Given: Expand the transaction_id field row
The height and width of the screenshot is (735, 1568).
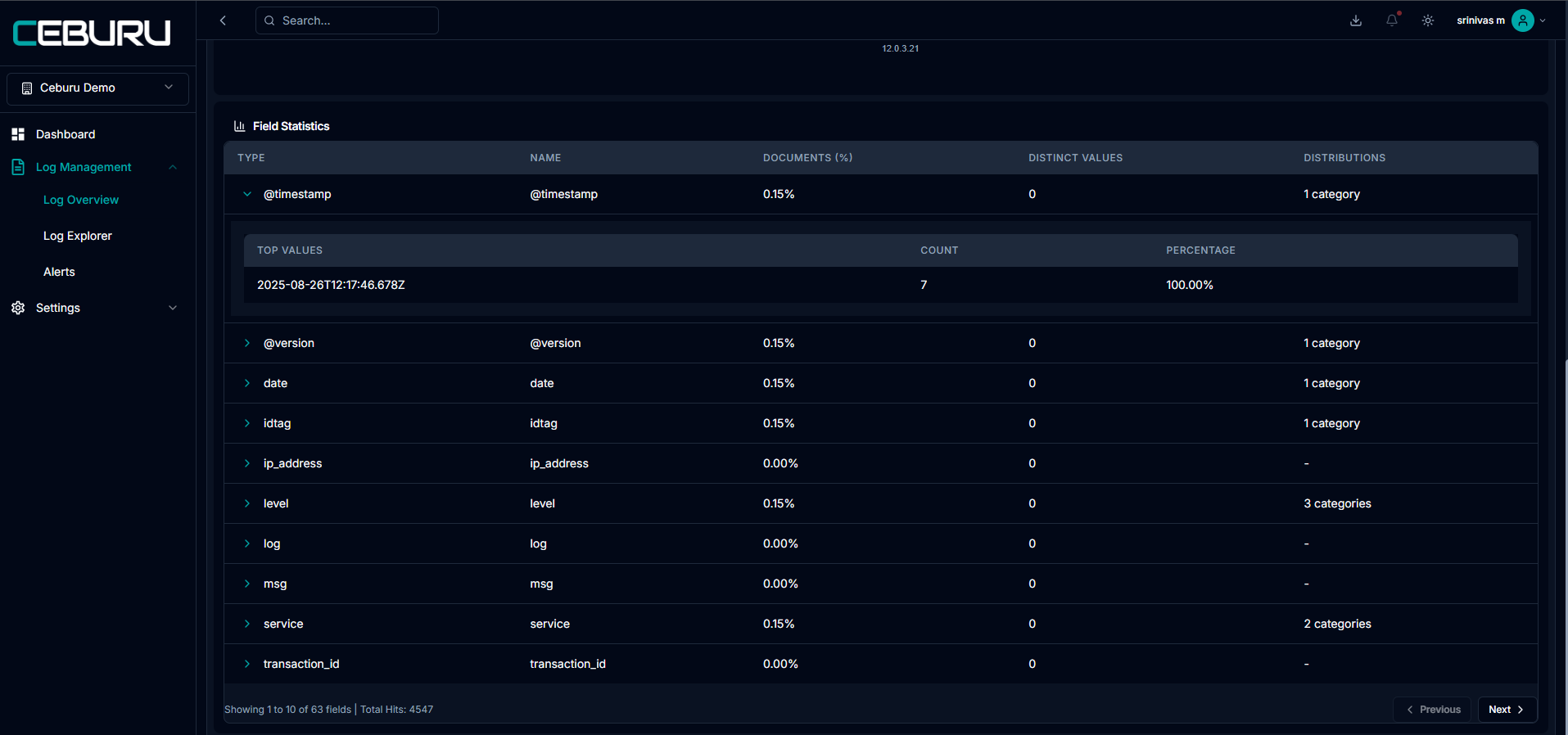Looking at the screenshot, I should point(247,664).
